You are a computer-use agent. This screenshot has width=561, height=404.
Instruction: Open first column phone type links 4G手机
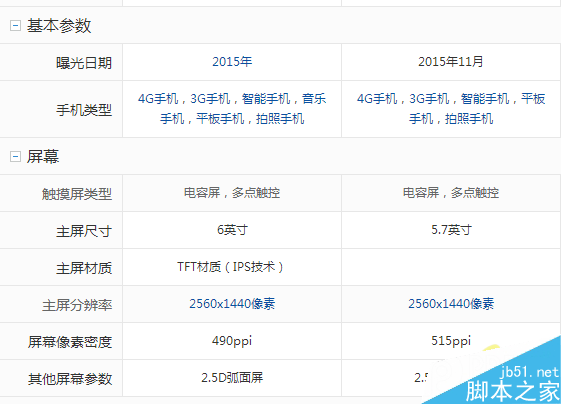[x=158, y=99]
